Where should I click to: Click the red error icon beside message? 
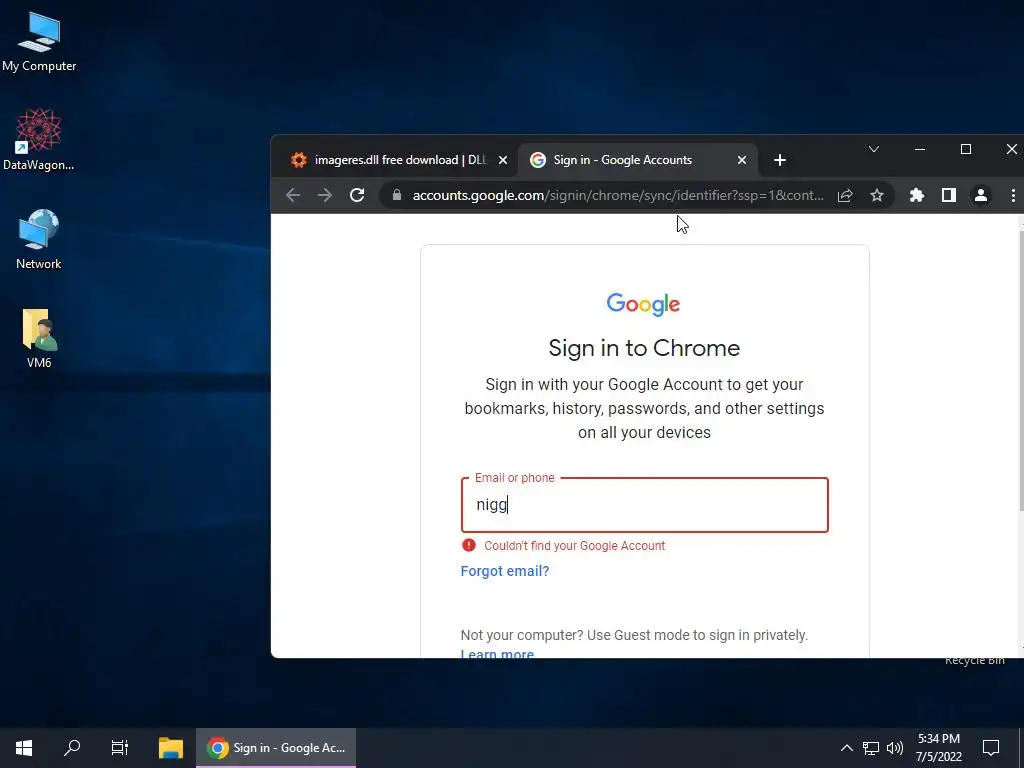[x=468, y=545]
